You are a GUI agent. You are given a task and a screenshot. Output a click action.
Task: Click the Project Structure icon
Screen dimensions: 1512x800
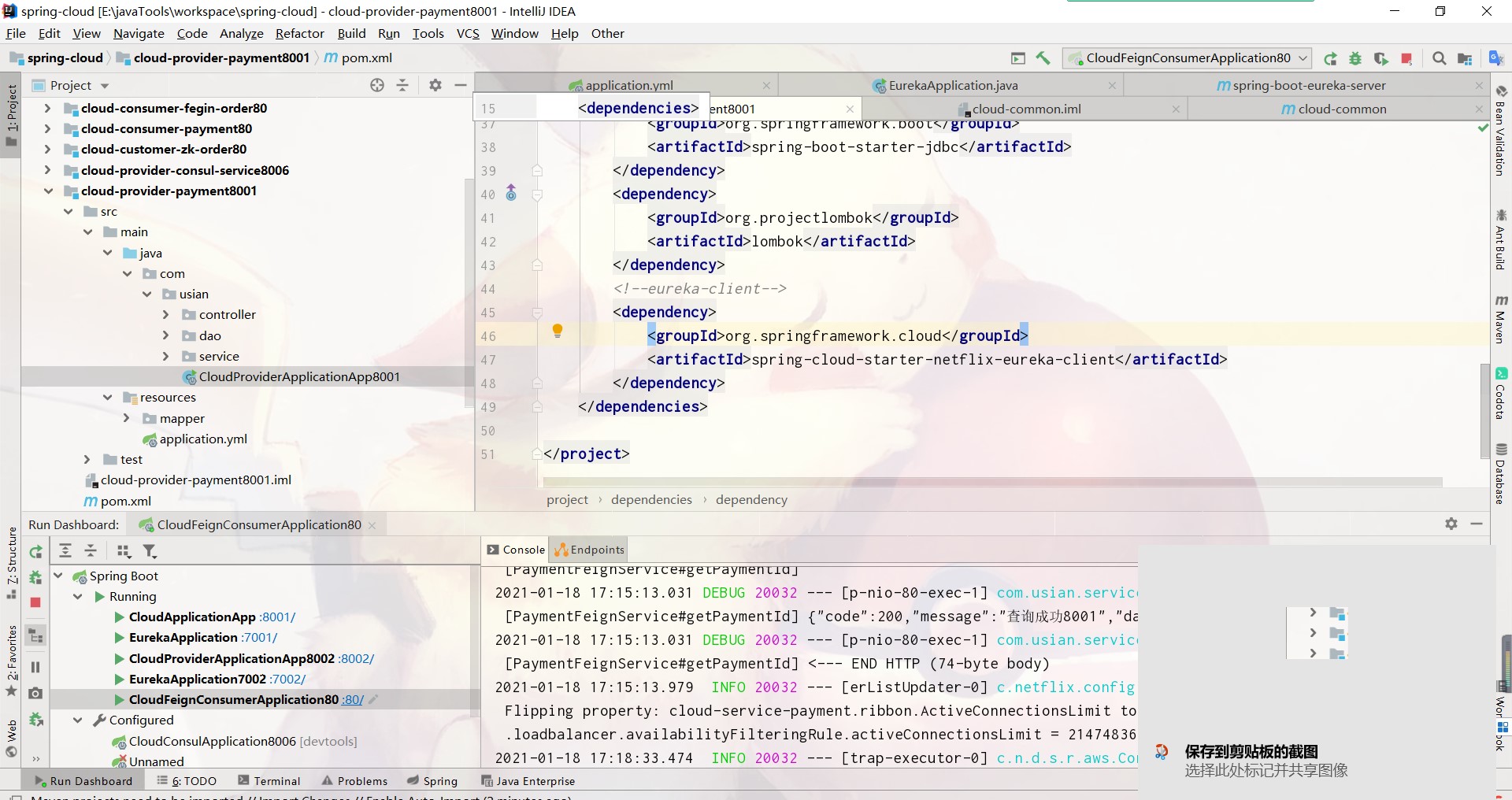(1465, 58)
